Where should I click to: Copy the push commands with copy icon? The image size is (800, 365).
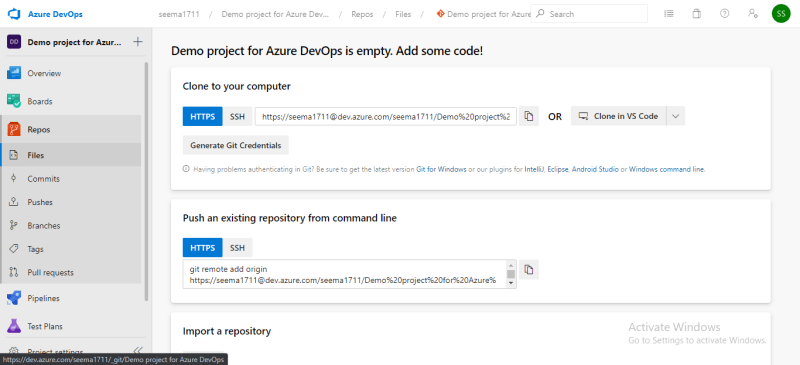coord(529,270)
